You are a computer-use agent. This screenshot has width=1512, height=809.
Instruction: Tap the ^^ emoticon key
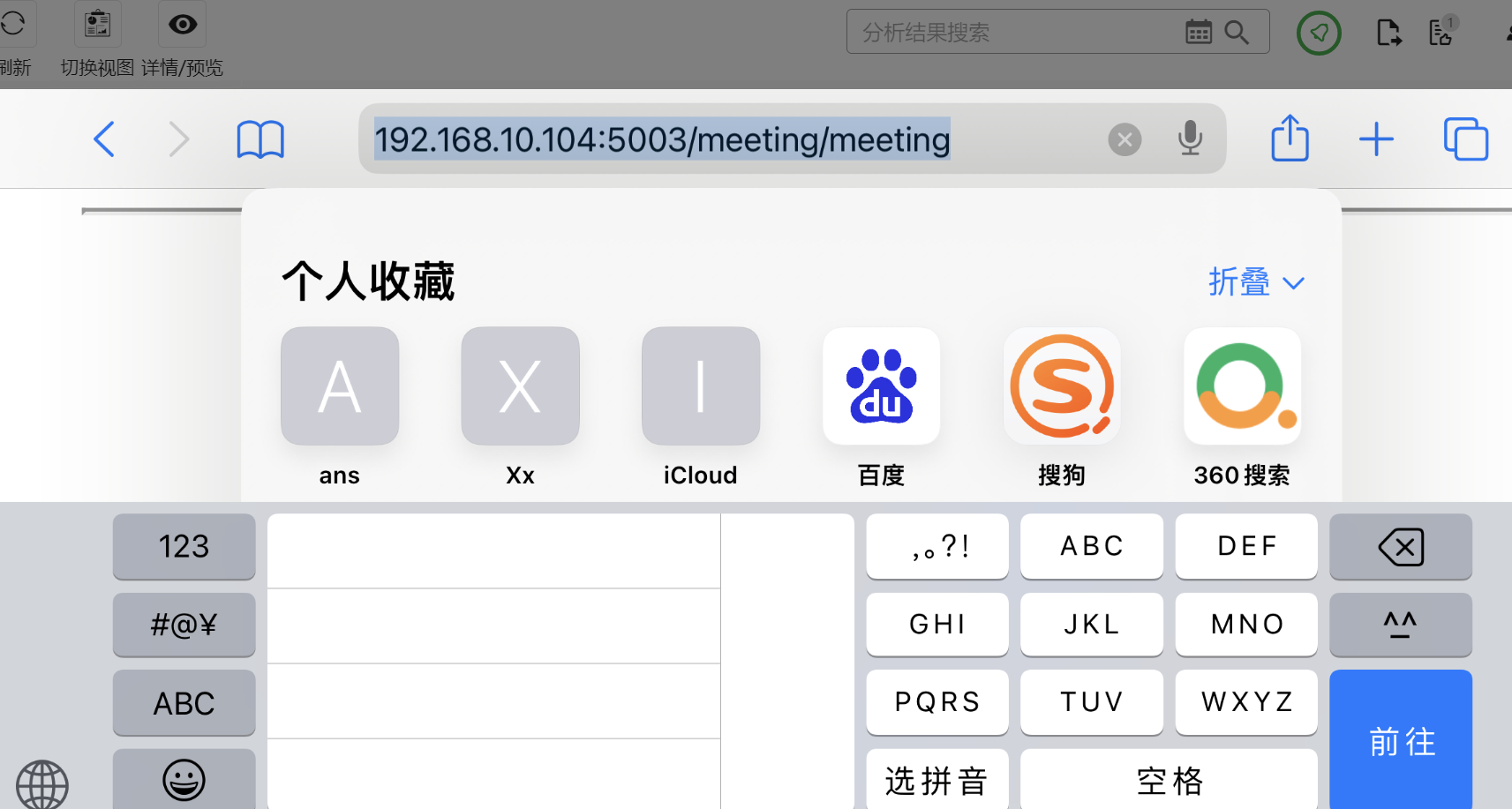1401,625
